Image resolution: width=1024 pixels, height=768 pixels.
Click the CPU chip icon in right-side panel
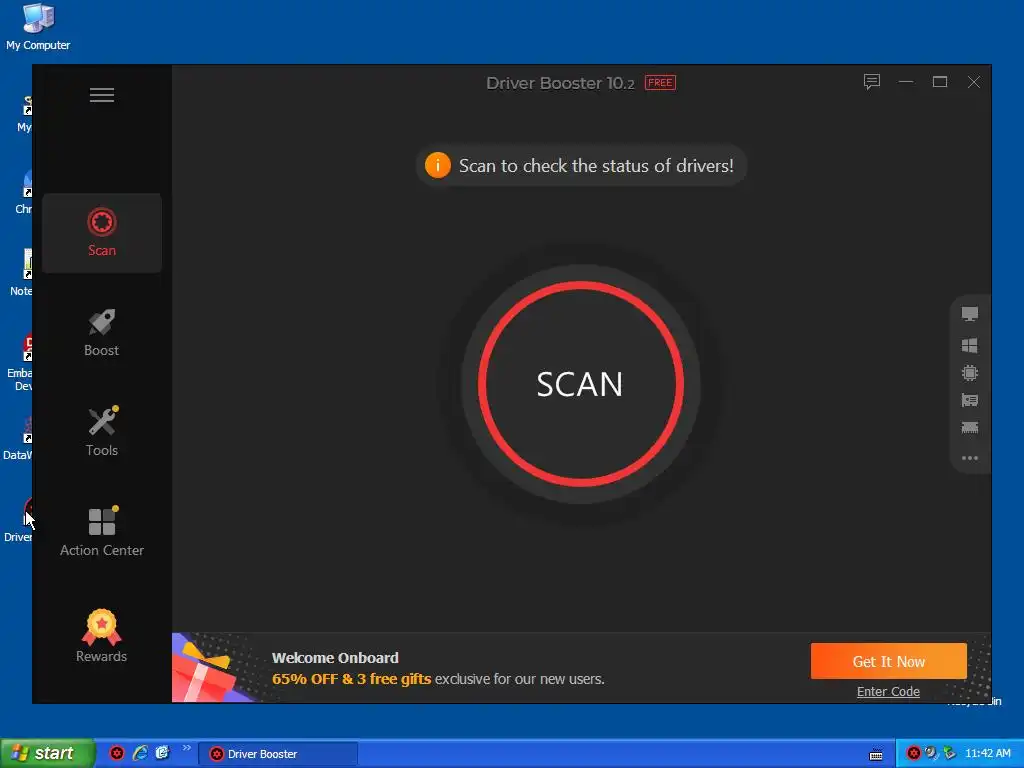point(970,373)
